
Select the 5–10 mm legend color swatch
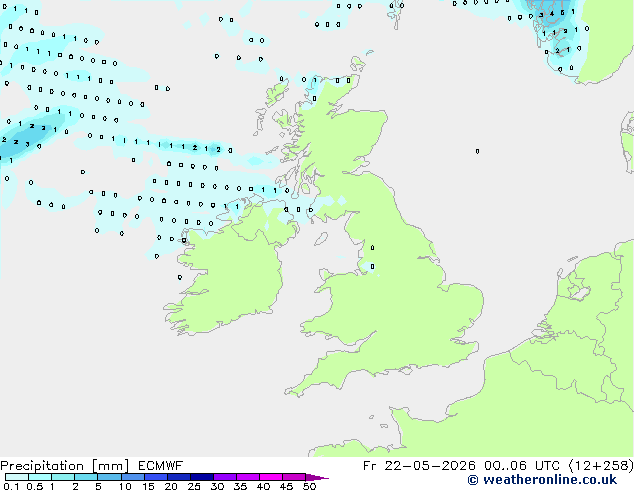coord(109,477)
